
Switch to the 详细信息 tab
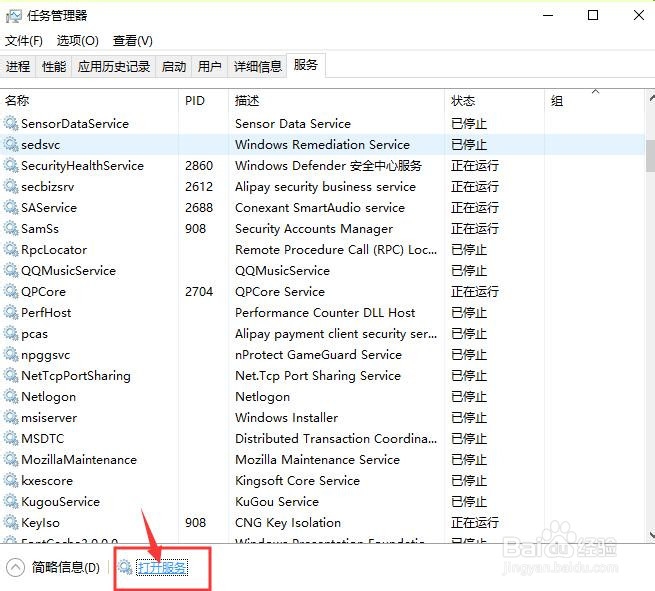[x=257, y=66]
